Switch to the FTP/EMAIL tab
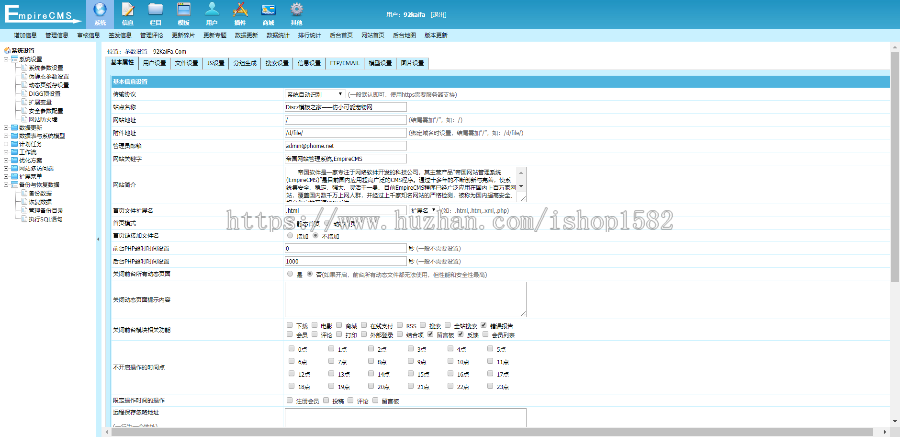 [x=344, y=63]
